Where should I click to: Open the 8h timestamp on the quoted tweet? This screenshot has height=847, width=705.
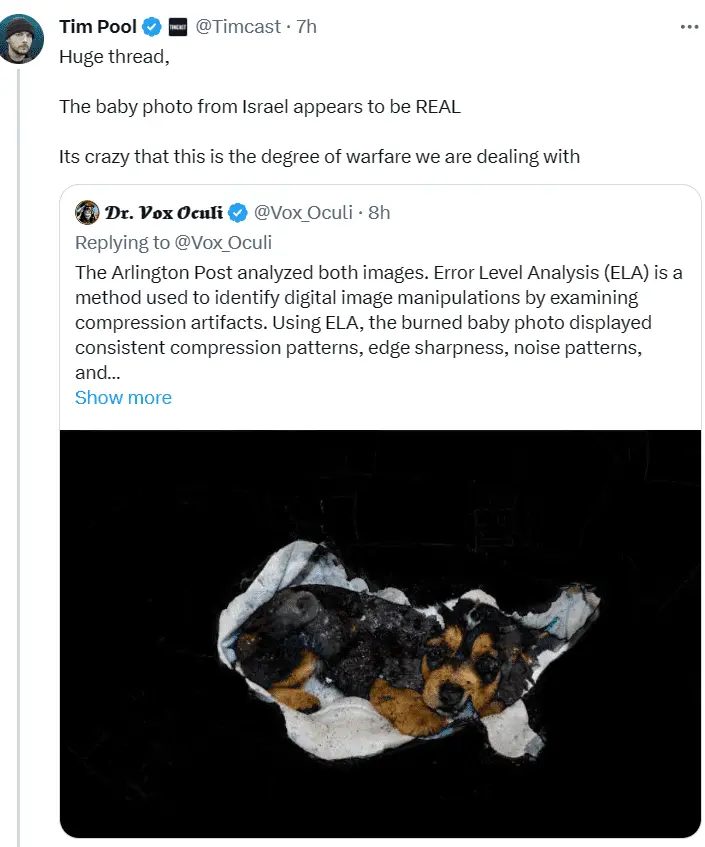pyautogui.click(x=379, y=212)
